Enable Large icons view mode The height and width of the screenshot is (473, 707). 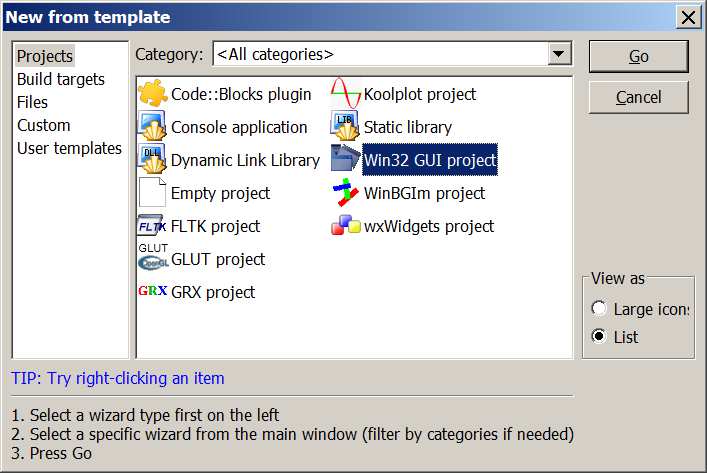[599, 308]
